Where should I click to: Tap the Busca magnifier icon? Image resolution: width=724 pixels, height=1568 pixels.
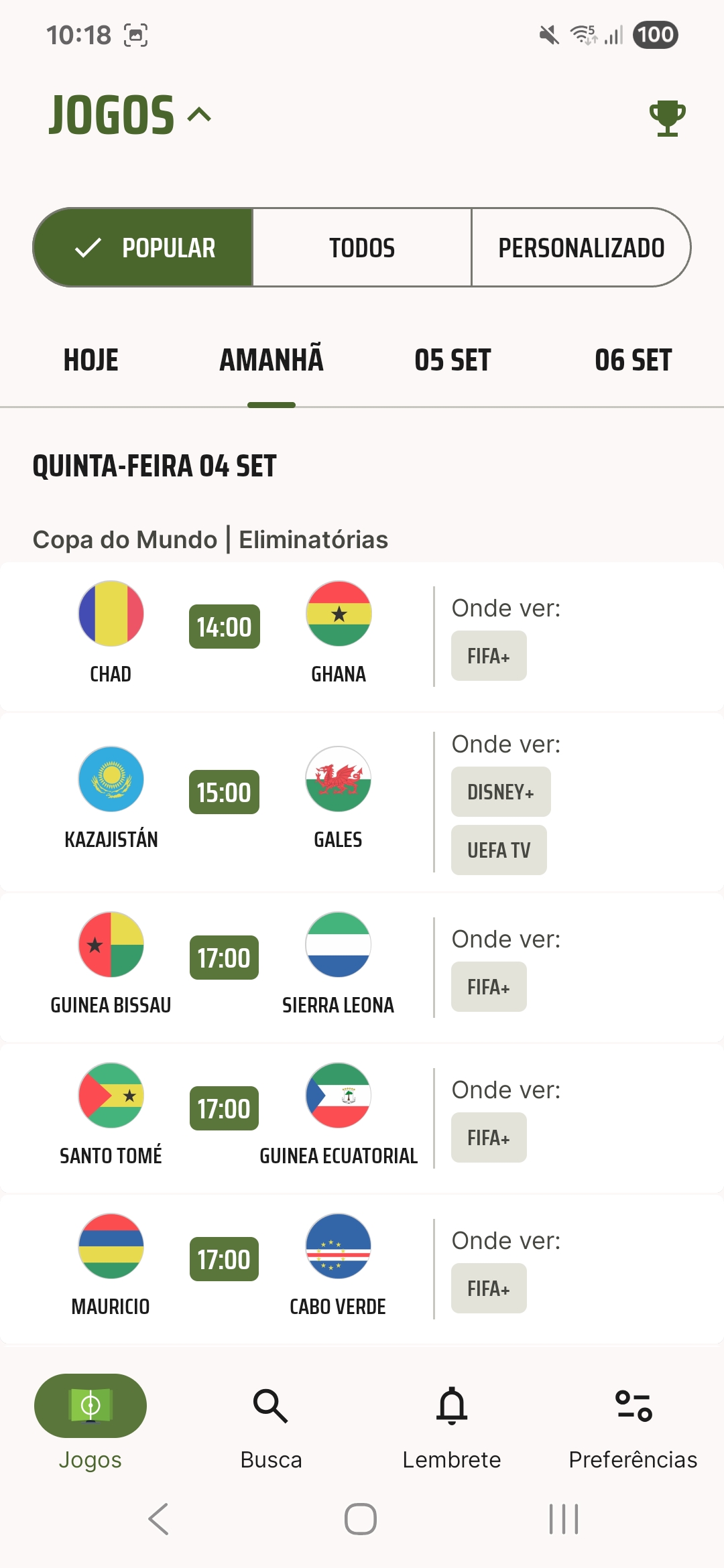(271, 1405)
